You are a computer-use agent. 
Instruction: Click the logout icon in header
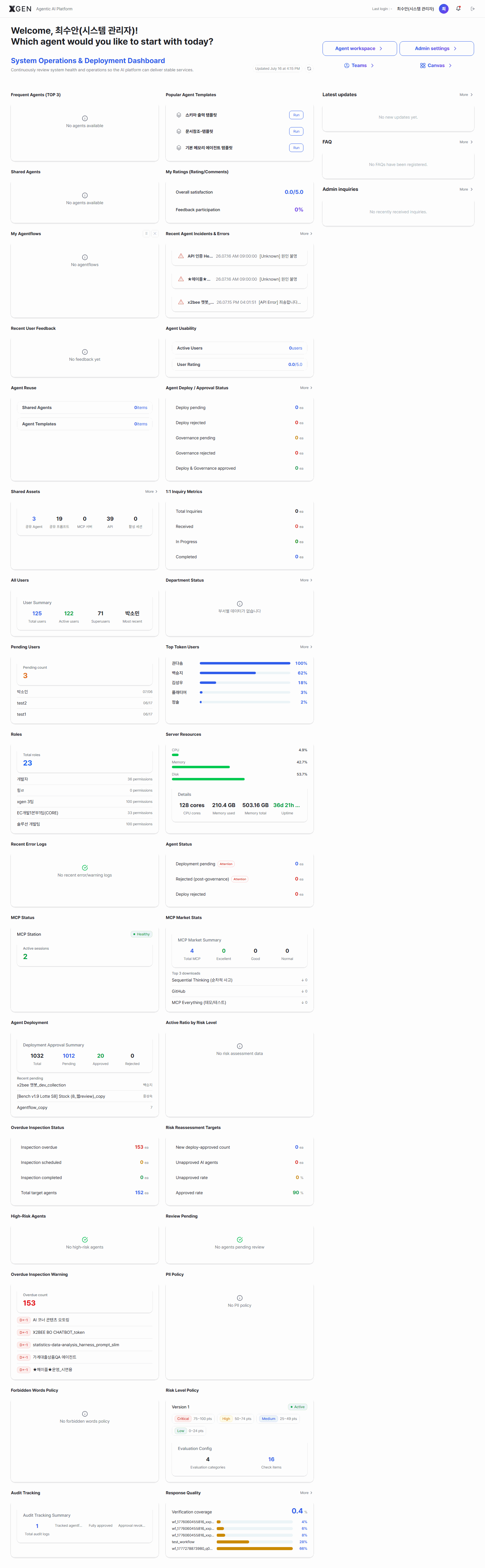click(x=473, y=8)
